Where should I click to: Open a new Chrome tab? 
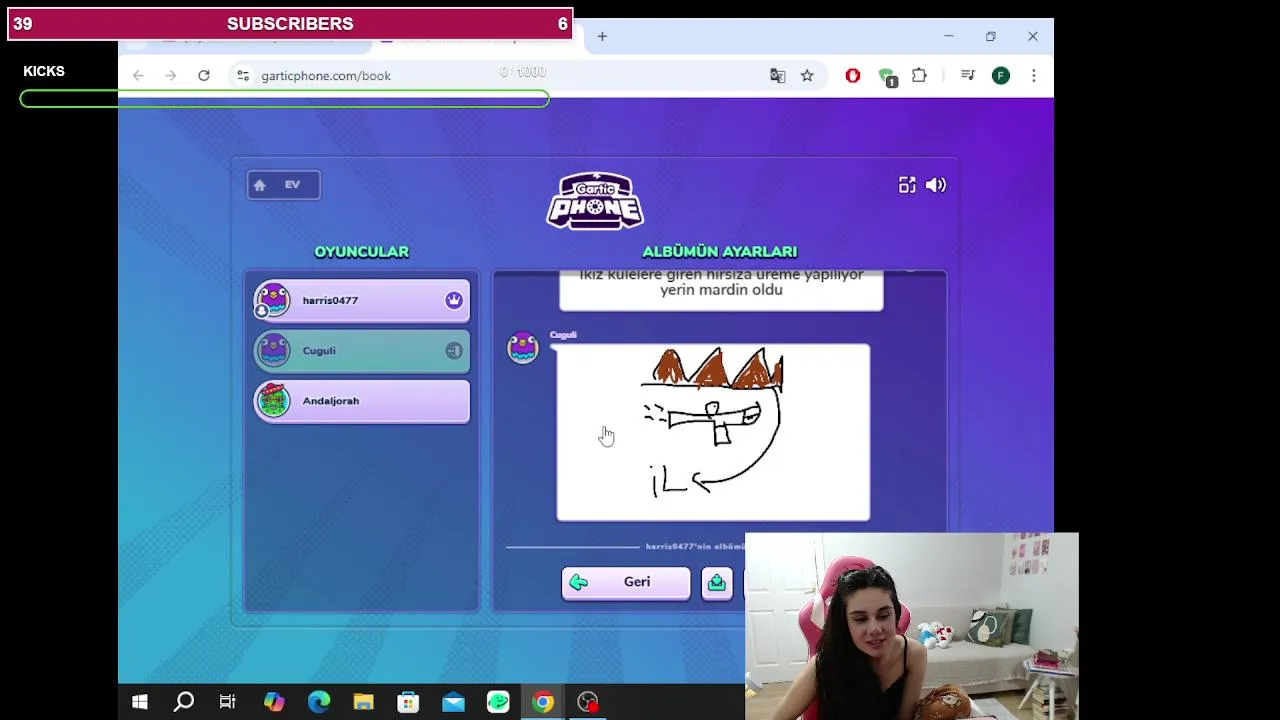pyautogui.click(x=602, y=37)
